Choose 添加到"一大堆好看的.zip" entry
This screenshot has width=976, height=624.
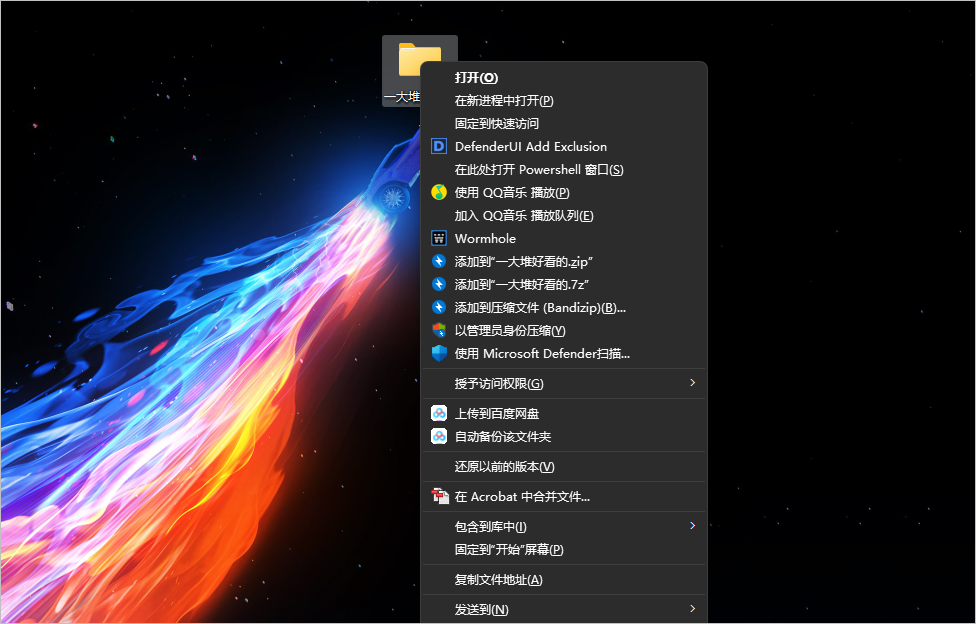point(564,262)
